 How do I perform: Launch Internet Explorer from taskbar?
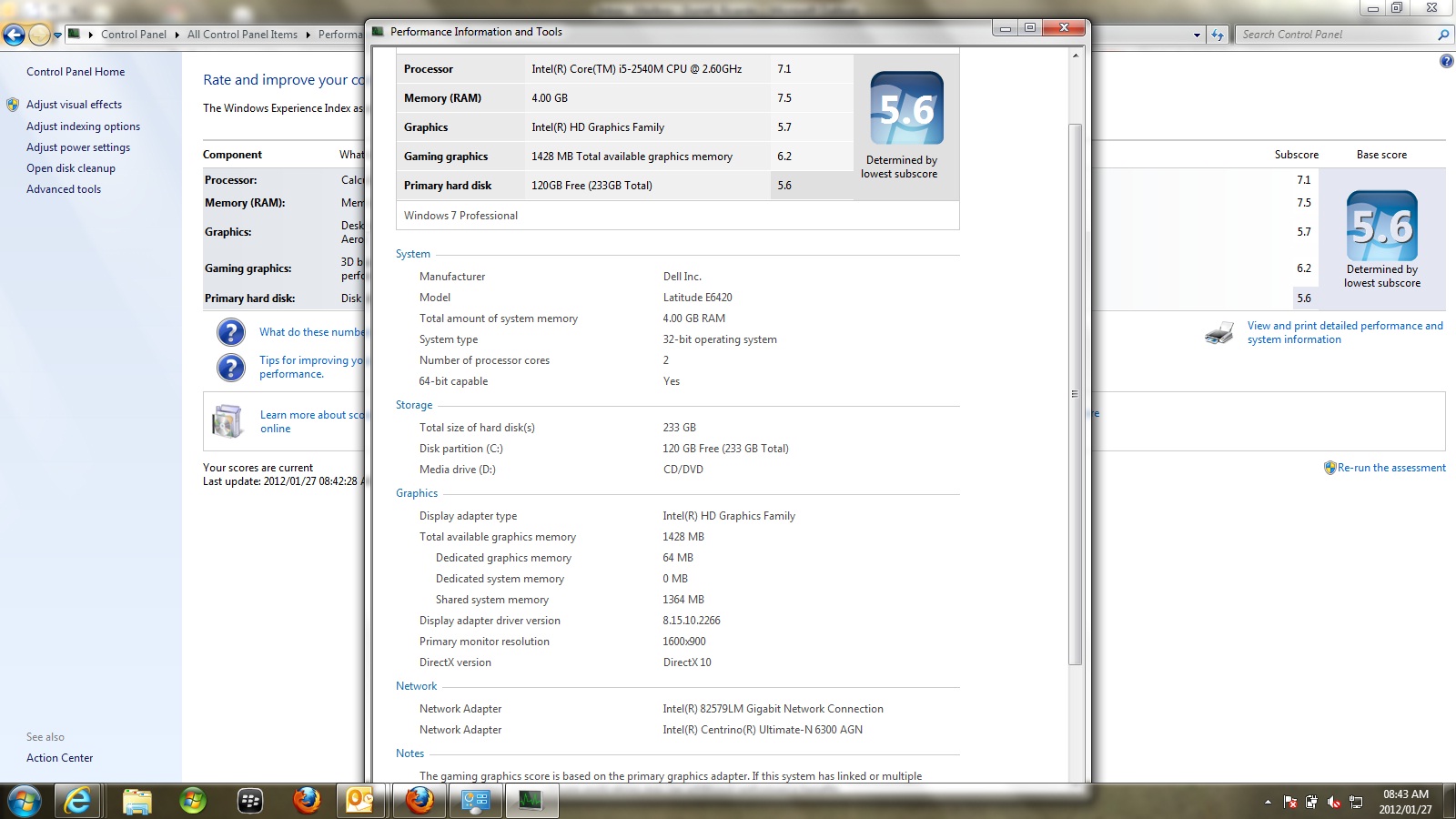coord(79,801)
